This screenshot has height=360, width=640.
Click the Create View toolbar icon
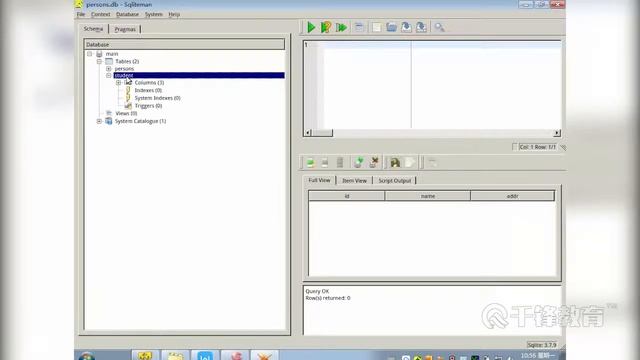pyautogui.click(x=359, y=27)
